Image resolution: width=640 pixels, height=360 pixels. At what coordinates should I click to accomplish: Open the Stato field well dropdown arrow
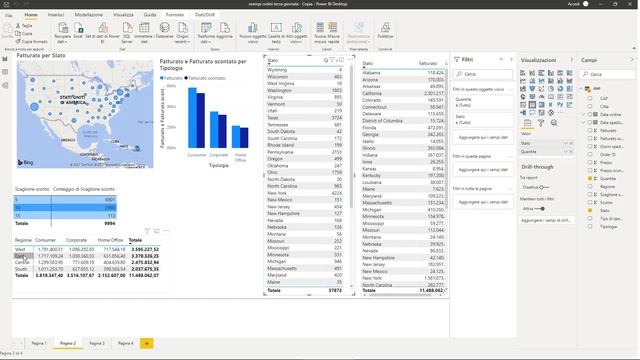click(566, 143)
